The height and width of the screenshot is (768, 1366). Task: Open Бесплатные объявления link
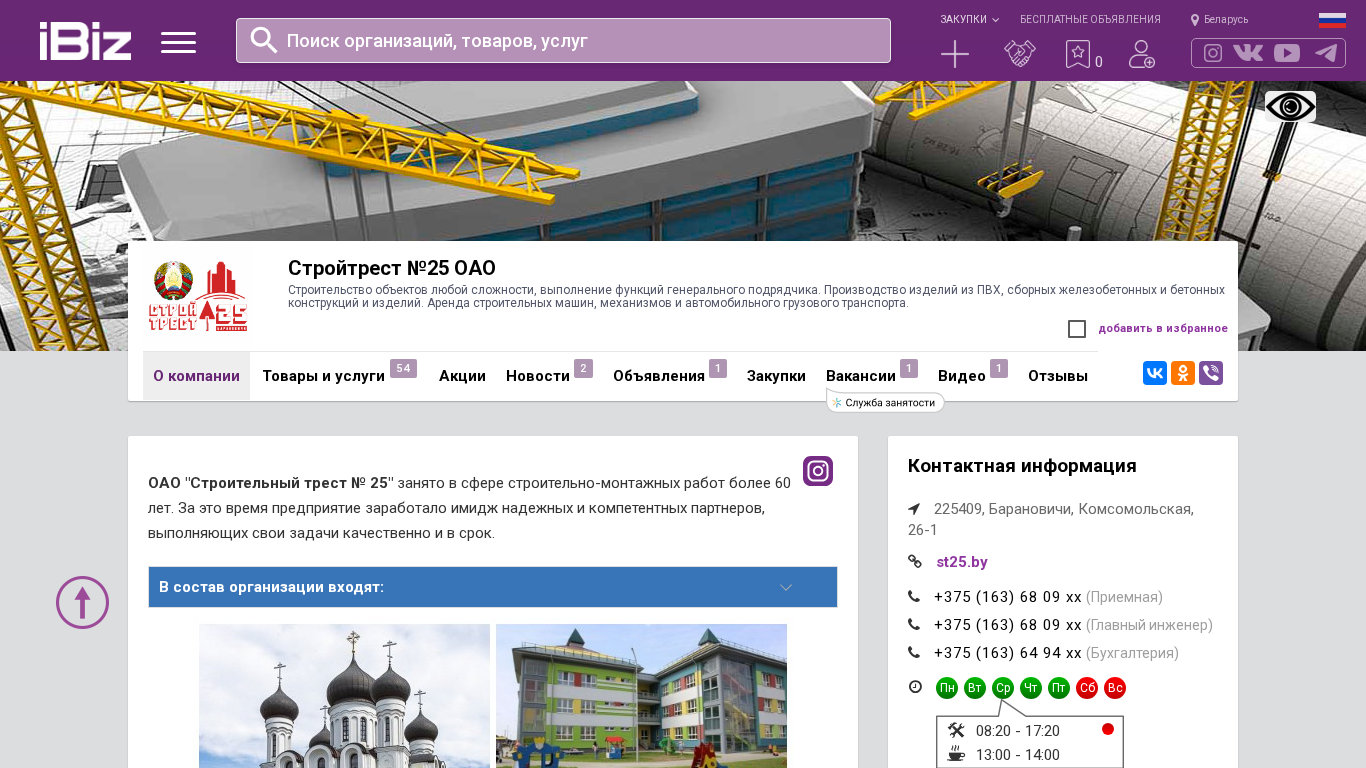click(x=1090, y=20)
